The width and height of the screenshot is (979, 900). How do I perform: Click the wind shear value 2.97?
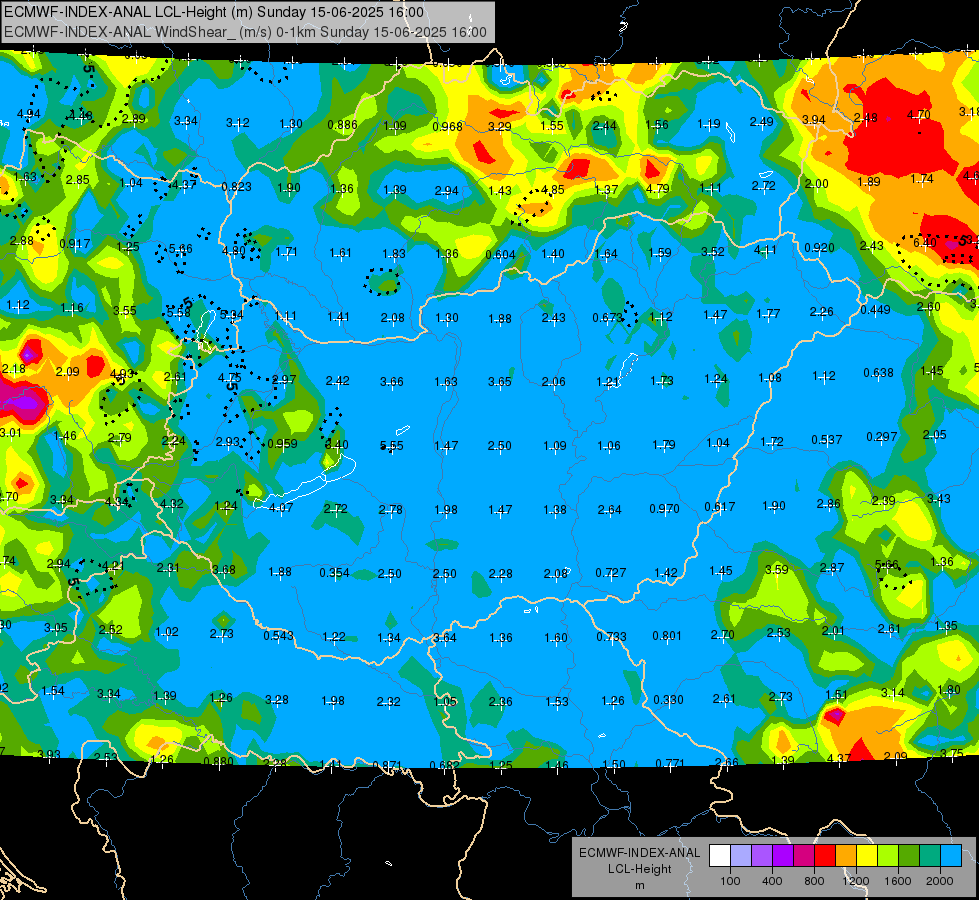coord(284,379)
